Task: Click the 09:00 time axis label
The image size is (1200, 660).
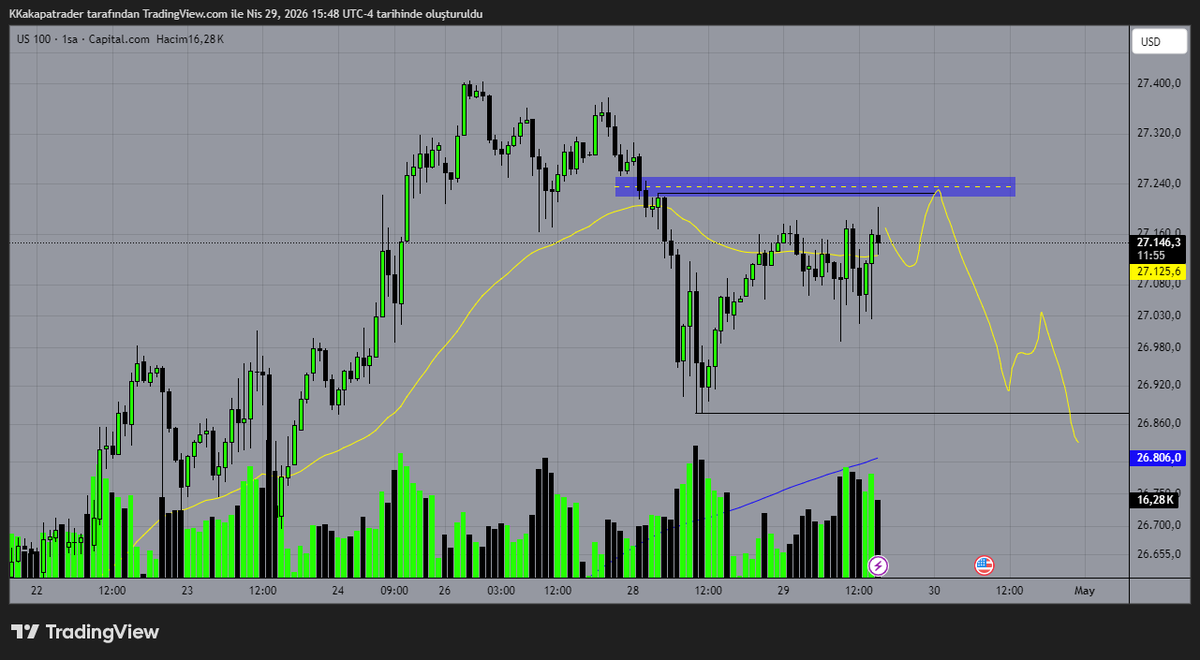Action: point(395,591)
